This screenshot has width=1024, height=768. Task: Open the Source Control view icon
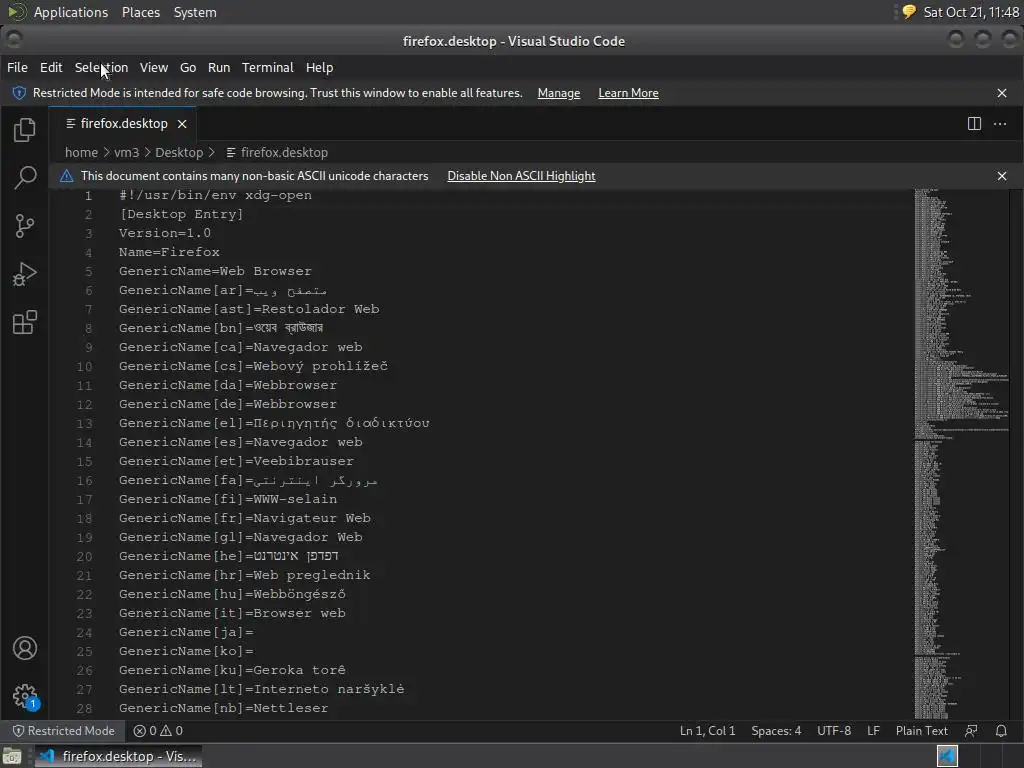24,225
